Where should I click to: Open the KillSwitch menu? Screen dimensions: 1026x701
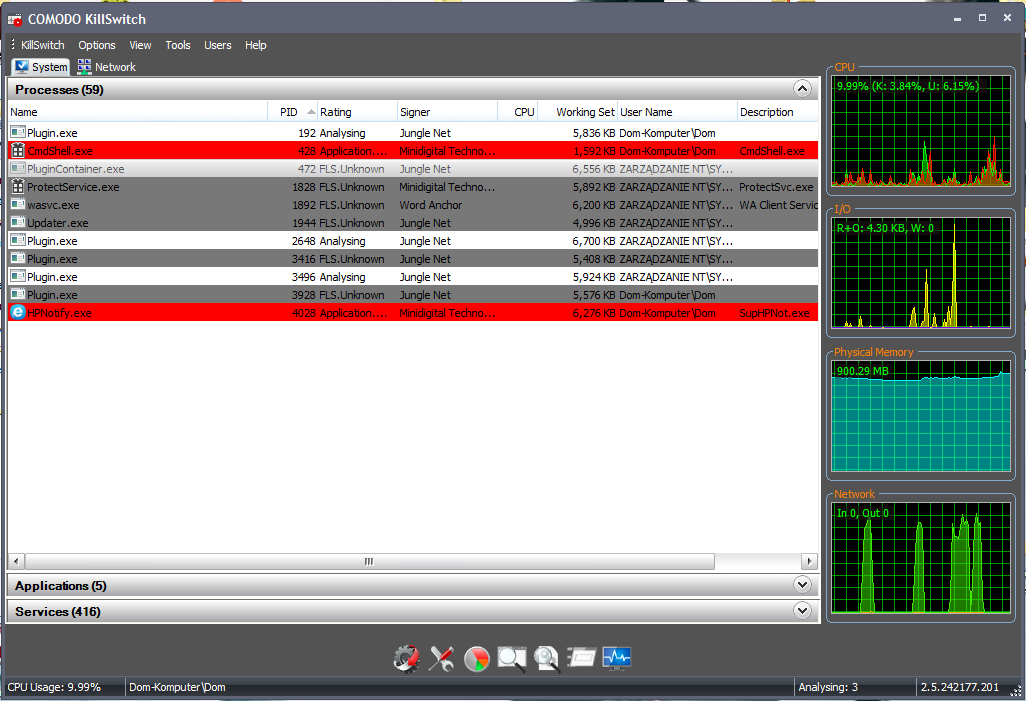pos(43,45)
